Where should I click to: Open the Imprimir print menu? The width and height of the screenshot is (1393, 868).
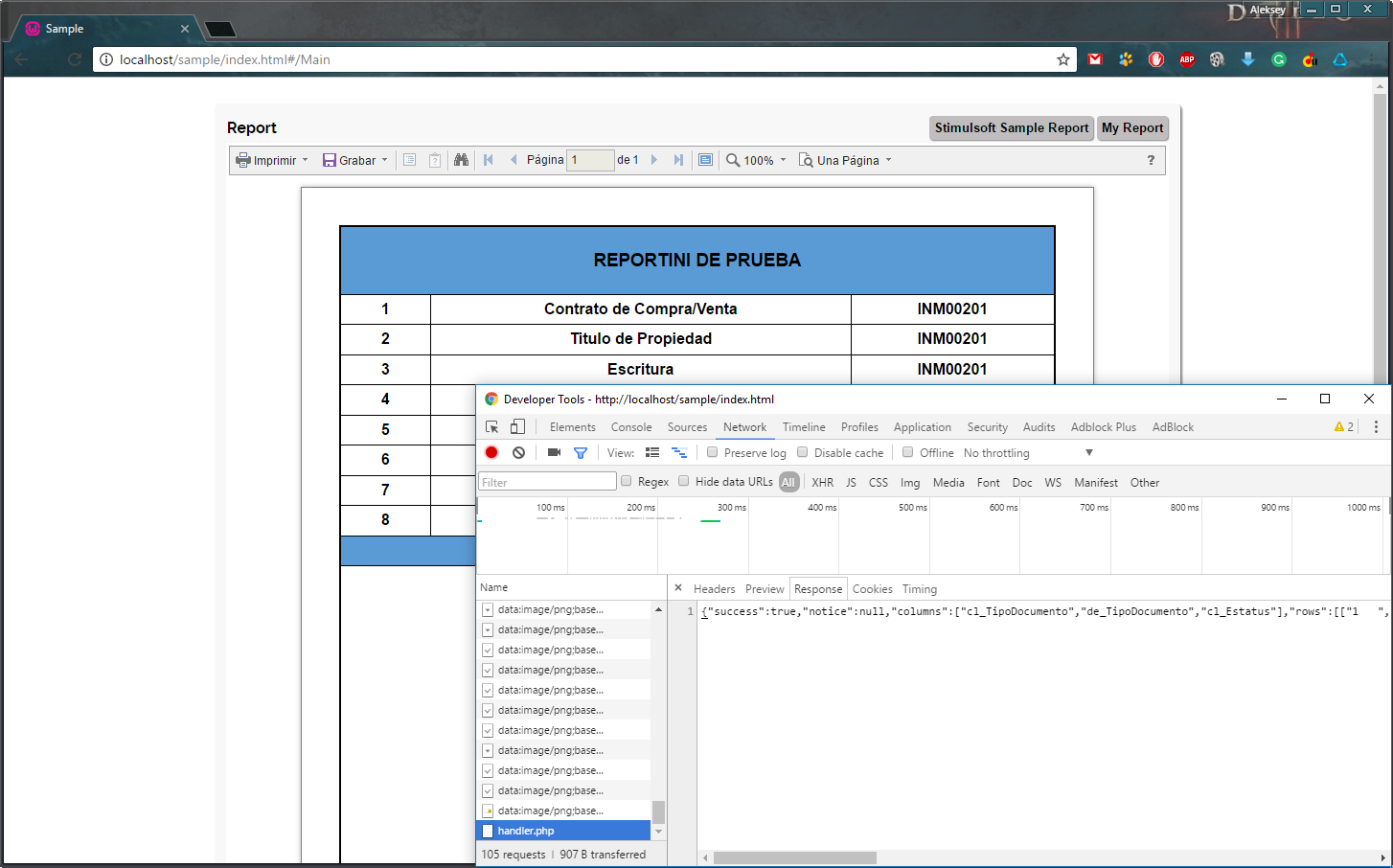[272, 160]
